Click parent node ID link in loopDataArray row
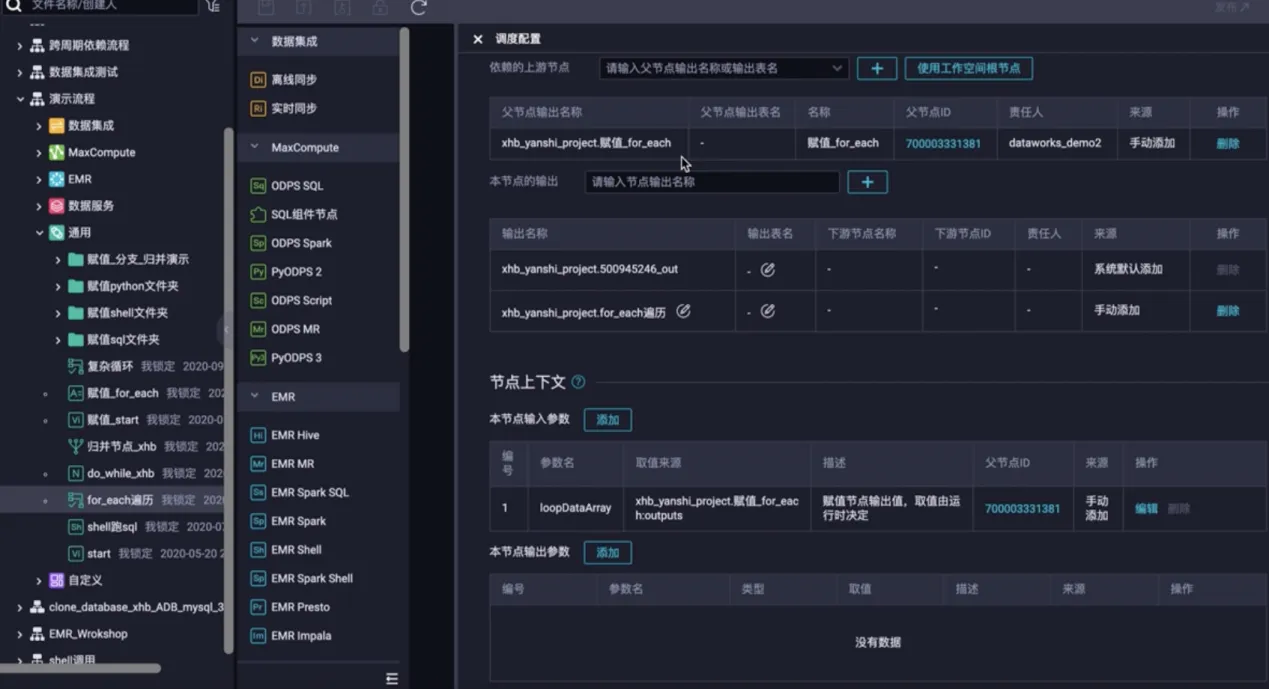This screenshot has height=689, width=1269. (x=1022, y=508)
